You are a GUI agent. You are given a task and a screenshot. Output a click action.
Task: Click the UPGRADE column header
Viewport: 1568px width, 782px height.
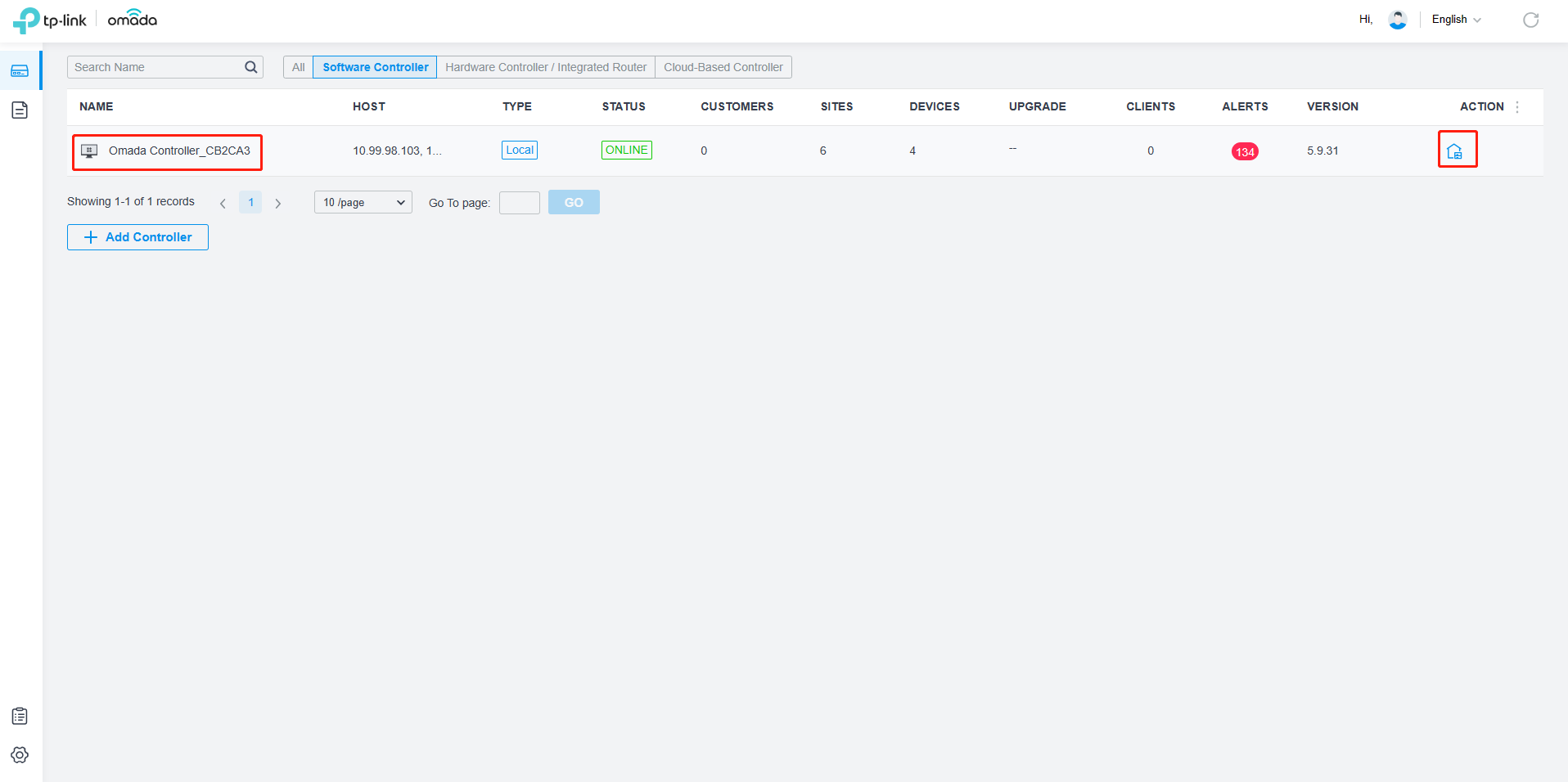[1038, 107]
